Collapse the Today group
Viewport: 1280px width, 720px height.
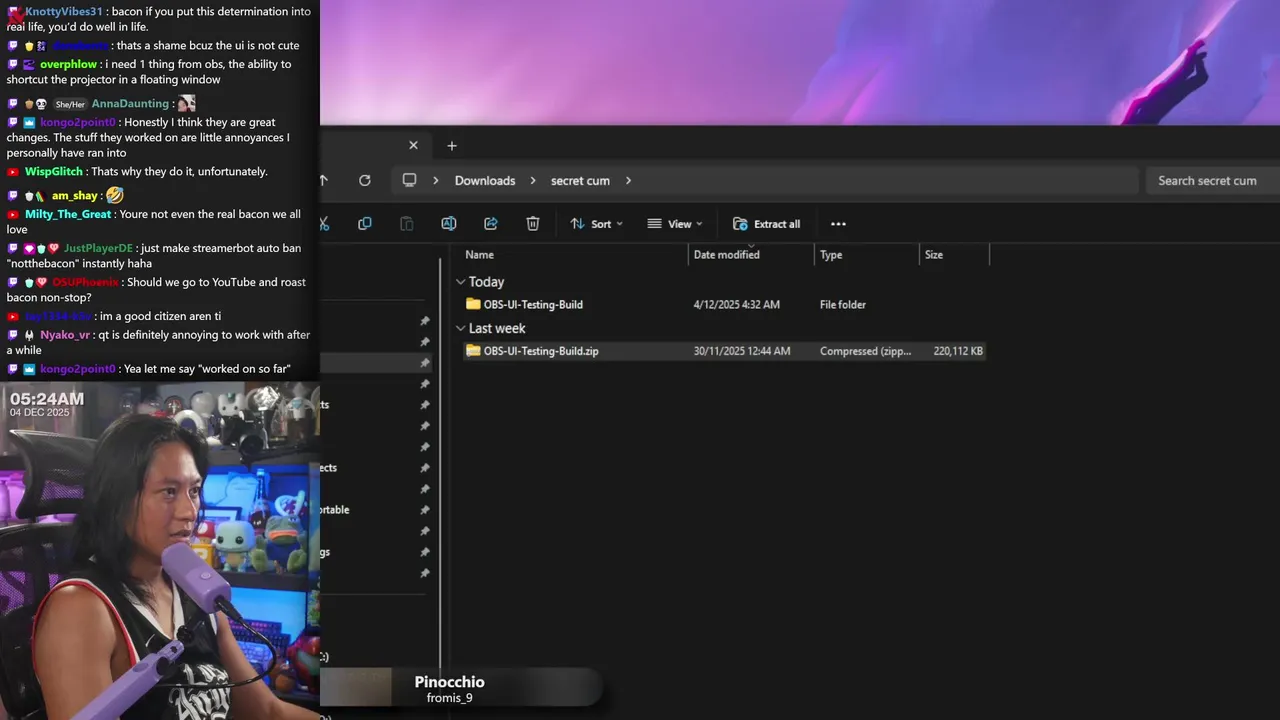click(461, 282)
